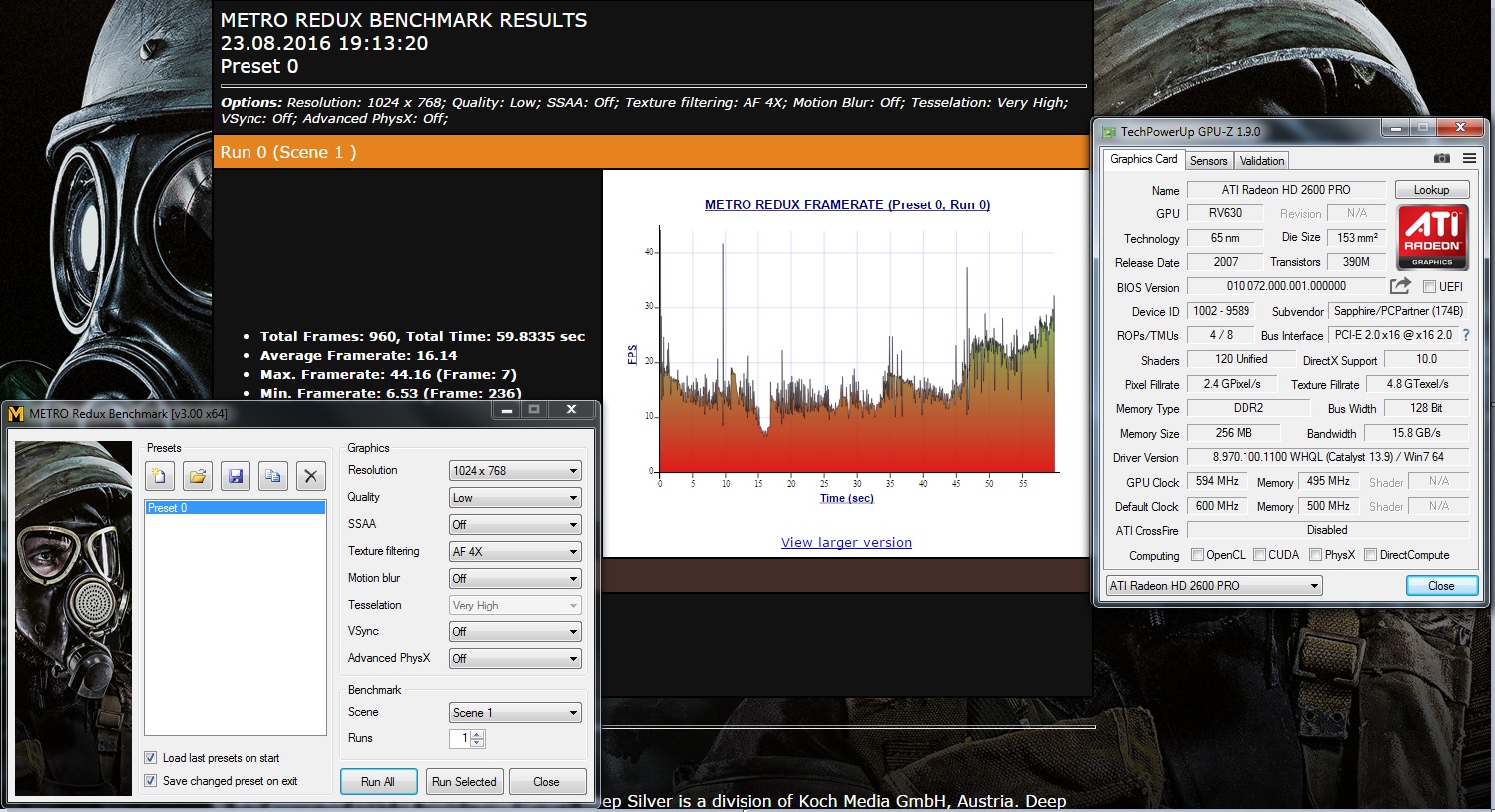Open a preset file with the folder icon
The width and height of the screenshot is (1495, 812).
[x=198, y=476]
